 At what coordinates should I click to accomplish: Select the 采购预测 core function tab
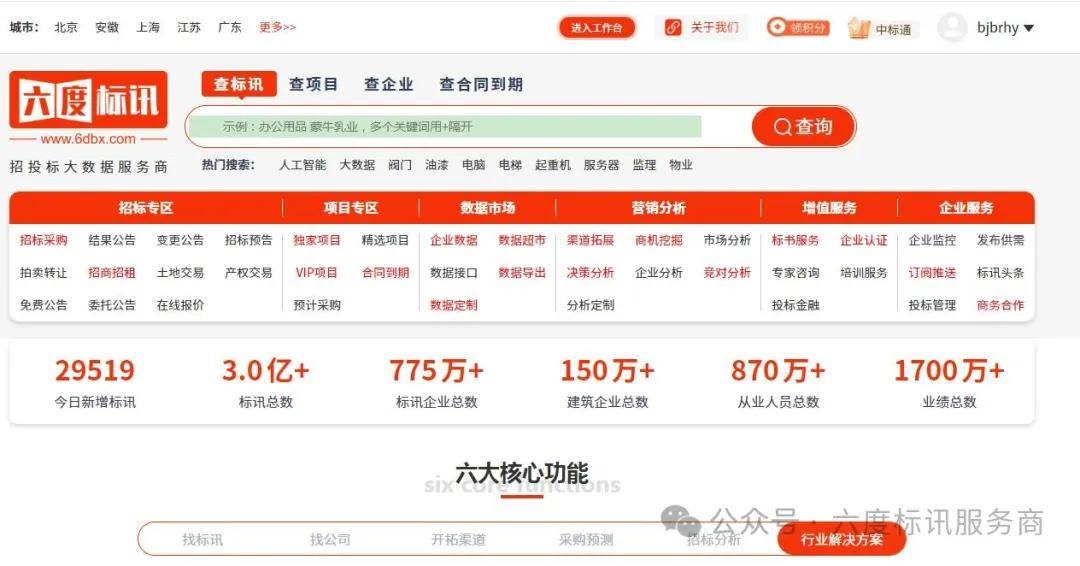click(586, 539)
